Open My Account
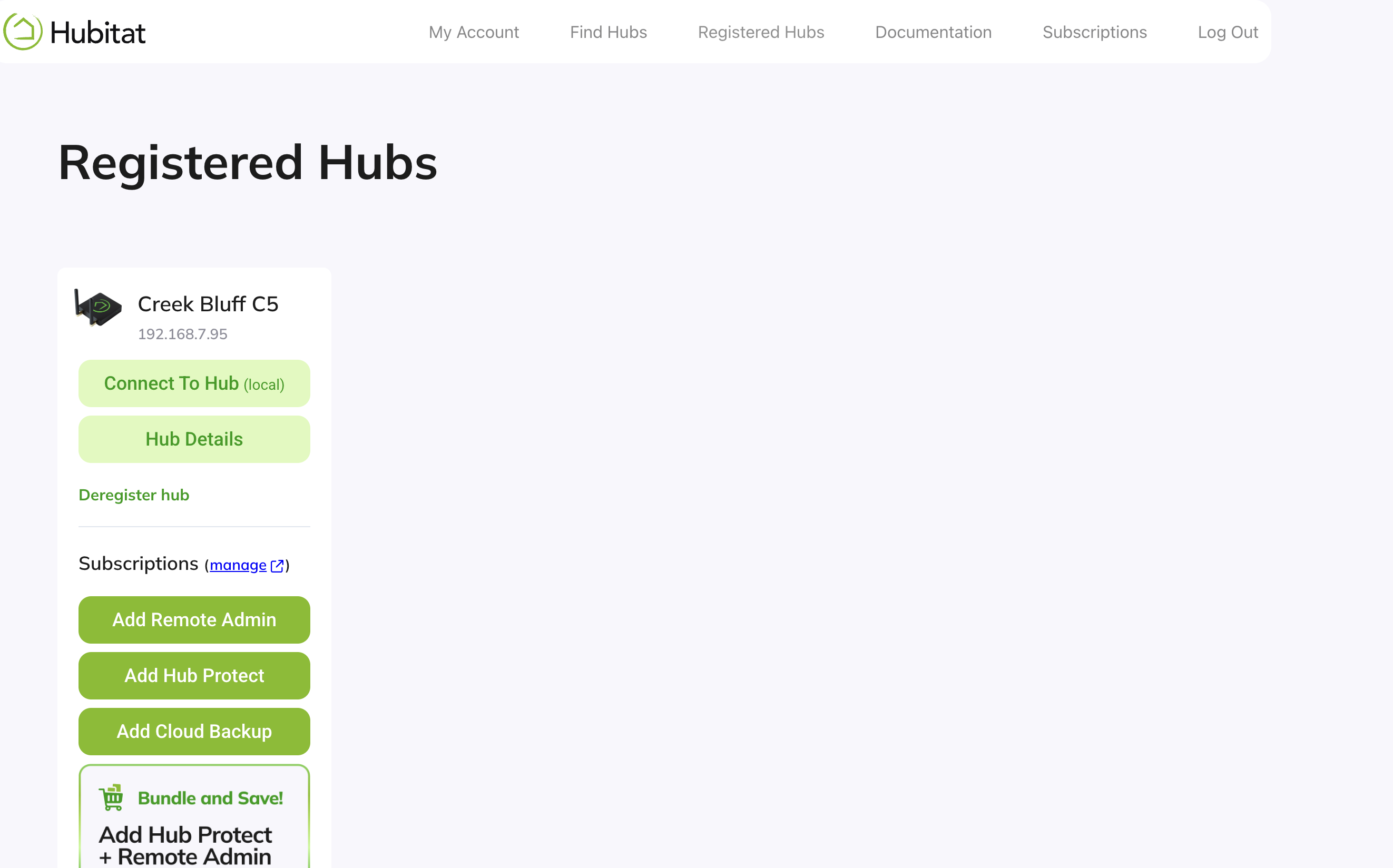This screenshot has width=1393, height=868. pos(473,32)
